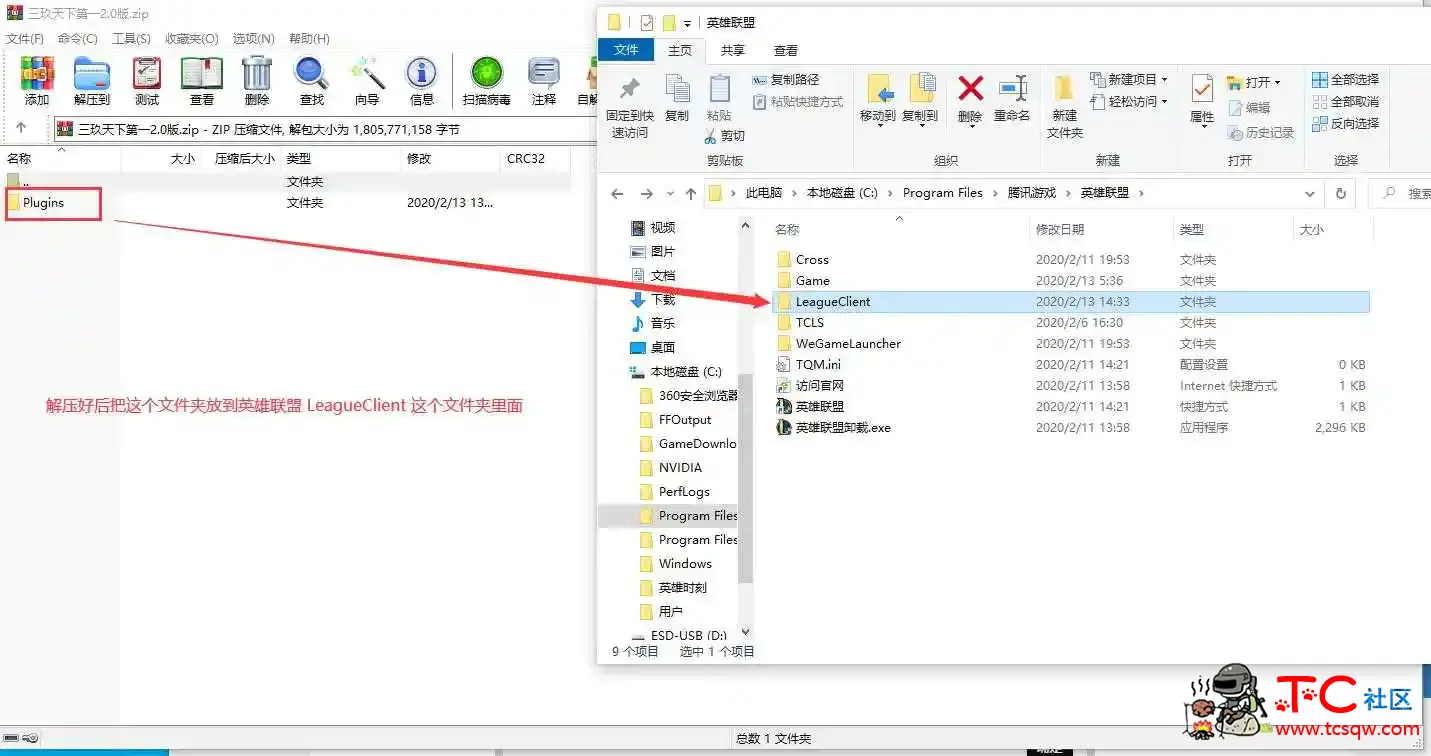Select NVIDIA folder in navigation tree
Viewport: 1431px width, 756px height.
tap(680, 468)
